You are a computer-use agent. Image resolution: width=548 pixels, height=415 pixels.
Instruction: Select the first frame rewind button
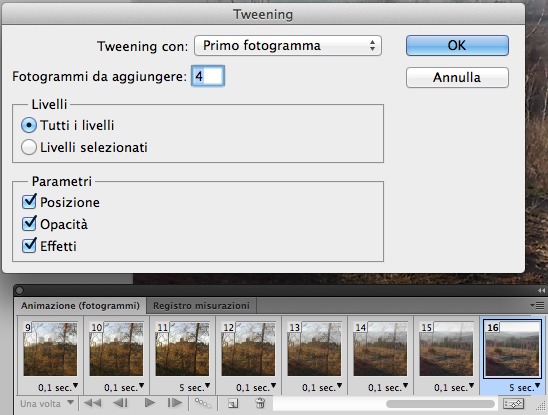(x=93, y=403)
